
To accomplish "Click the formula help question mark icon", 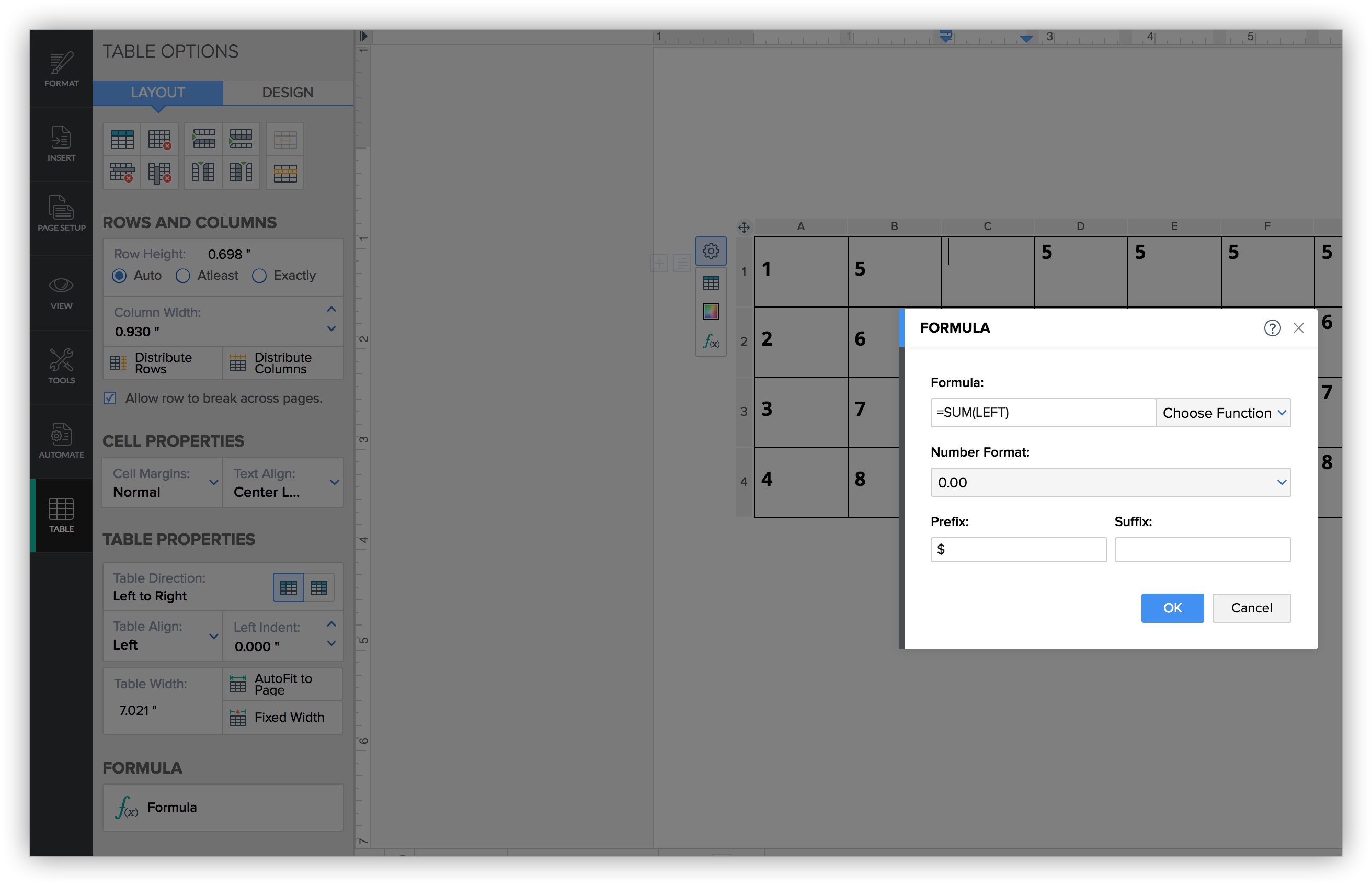I will (1272, 328).
